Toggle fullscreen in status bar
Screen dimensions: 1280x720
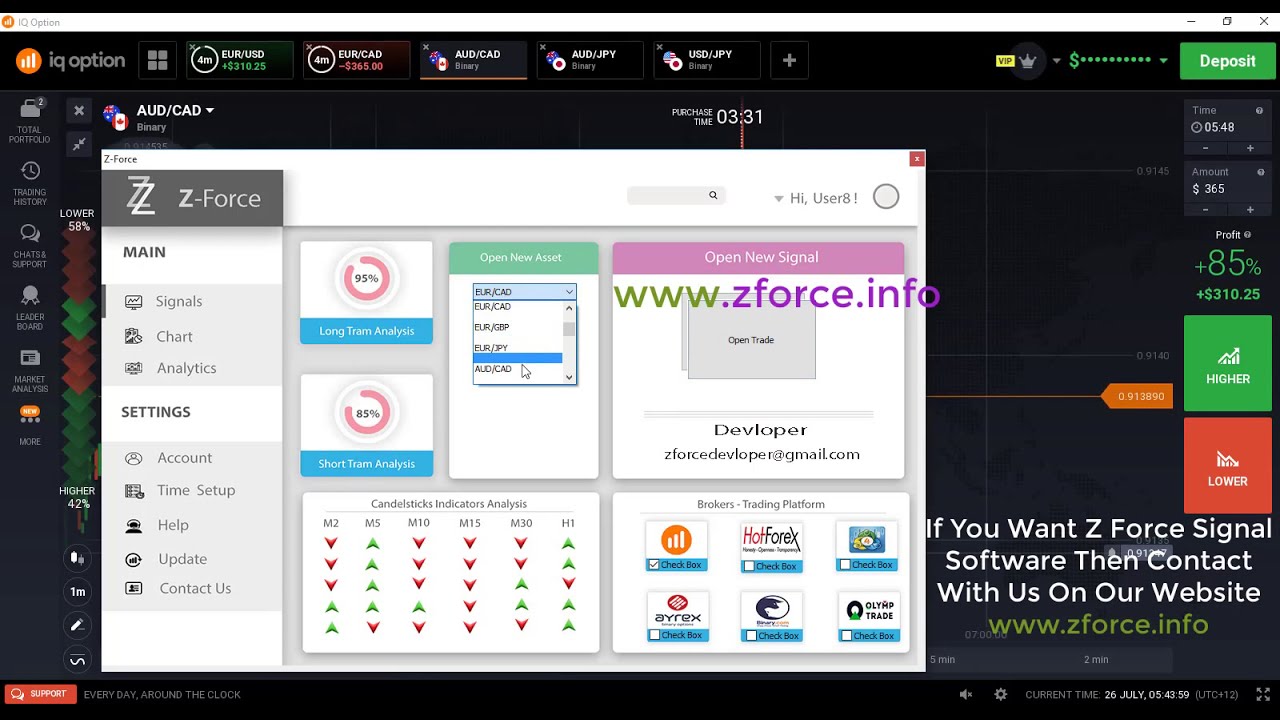pyautogui.click(x=1264, y=694)
